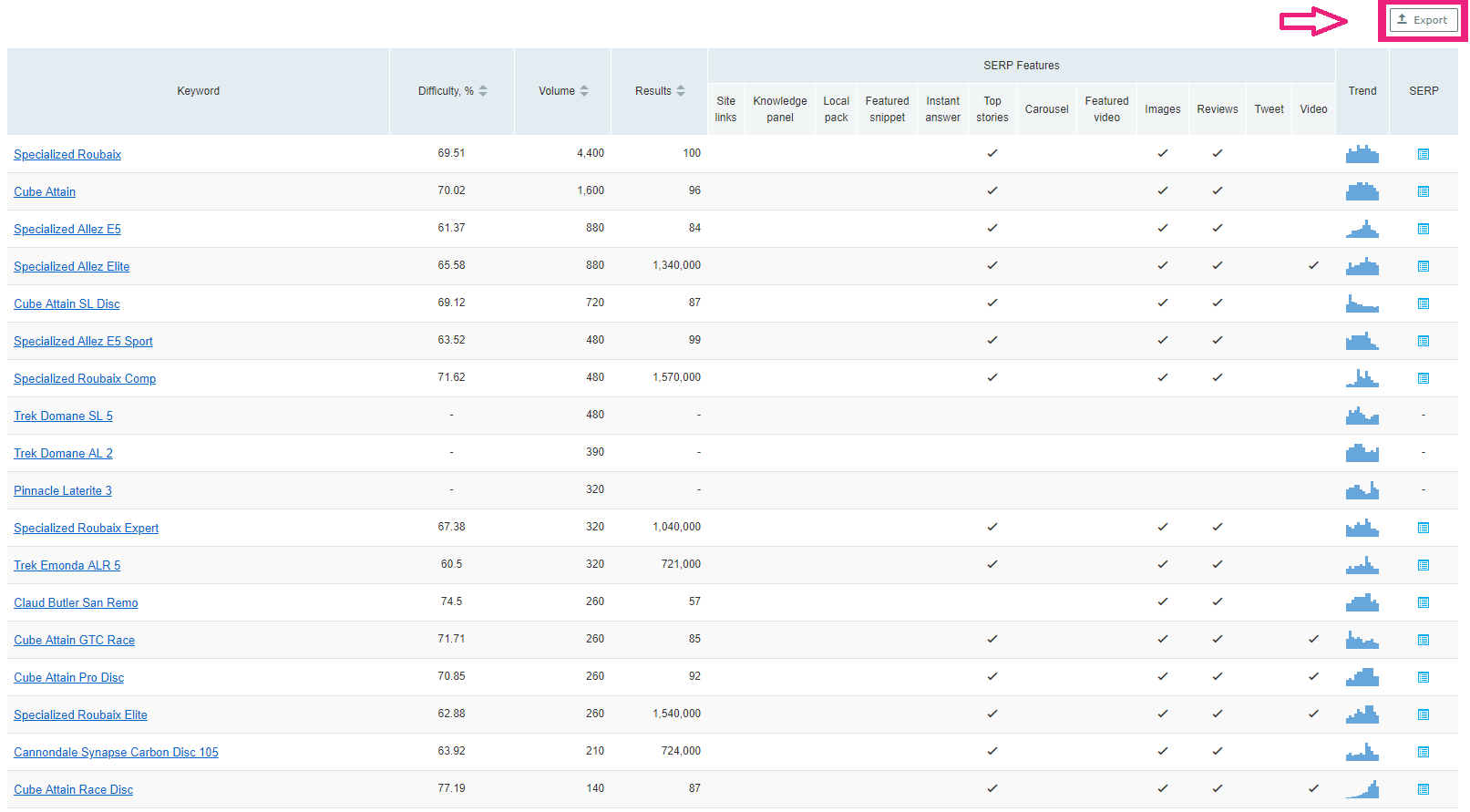Open SERP snapshot for Cube Attain GTC Race

[x=1424, y=640]
